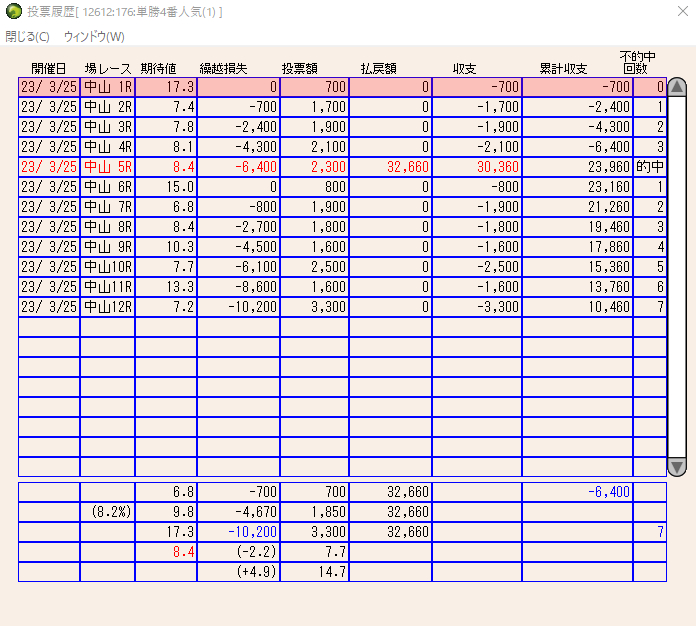Click carryover loss -10,200 in 12R row
The image size is (696, 626).
point(238,307)
